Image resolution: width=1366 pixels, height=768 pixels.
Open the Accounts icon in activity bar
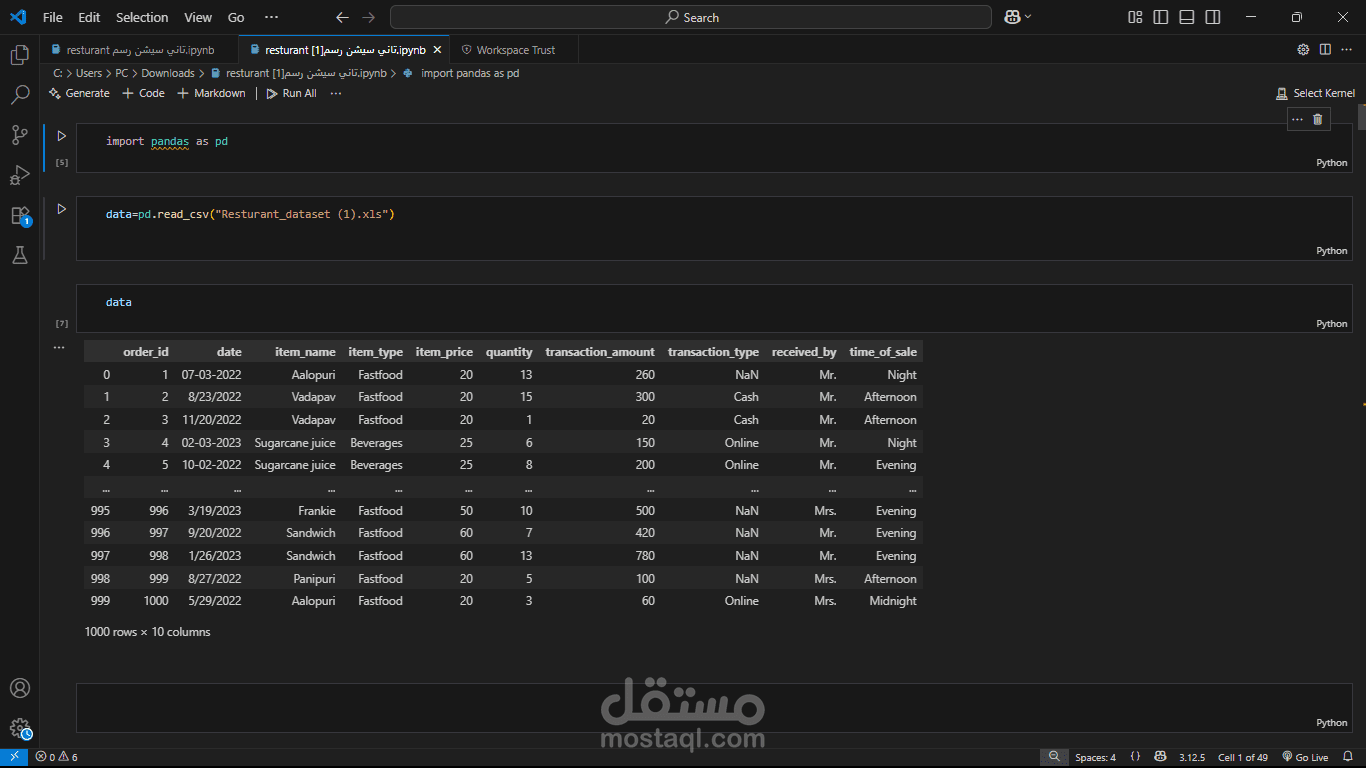[x=19, y=688]
